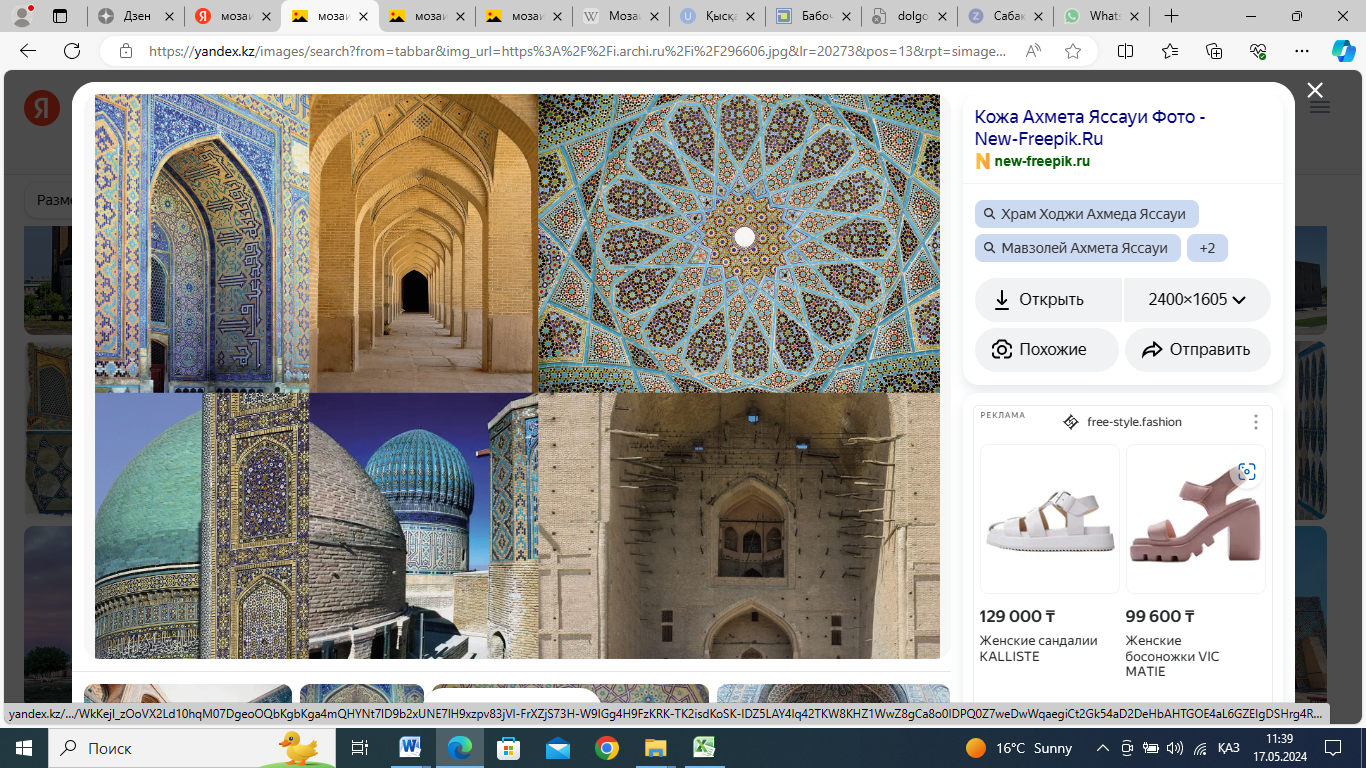Open the Windows notification center

tap(1332, 748)
